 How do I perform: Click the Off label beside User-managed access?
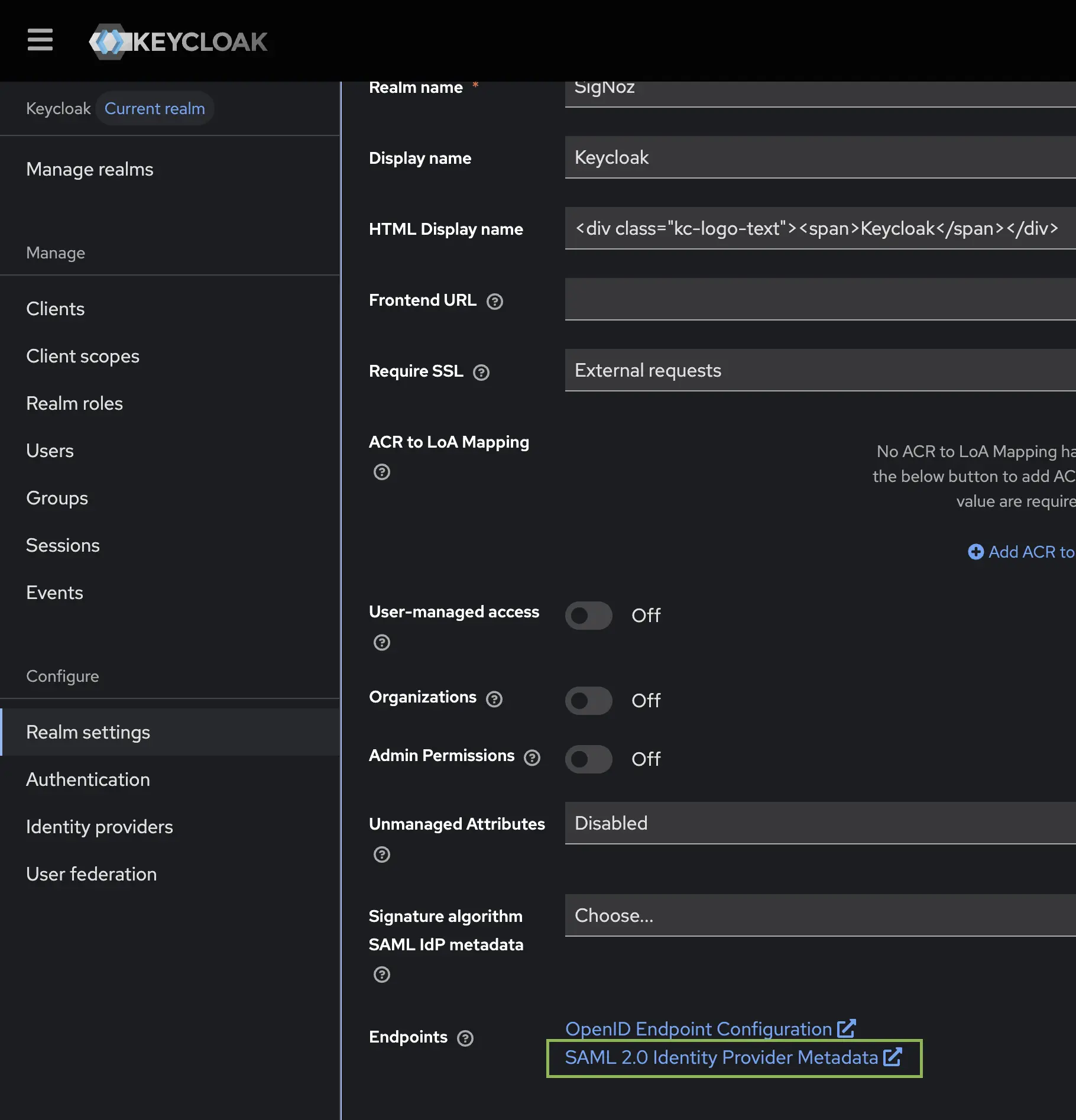[x=646, y=616]
